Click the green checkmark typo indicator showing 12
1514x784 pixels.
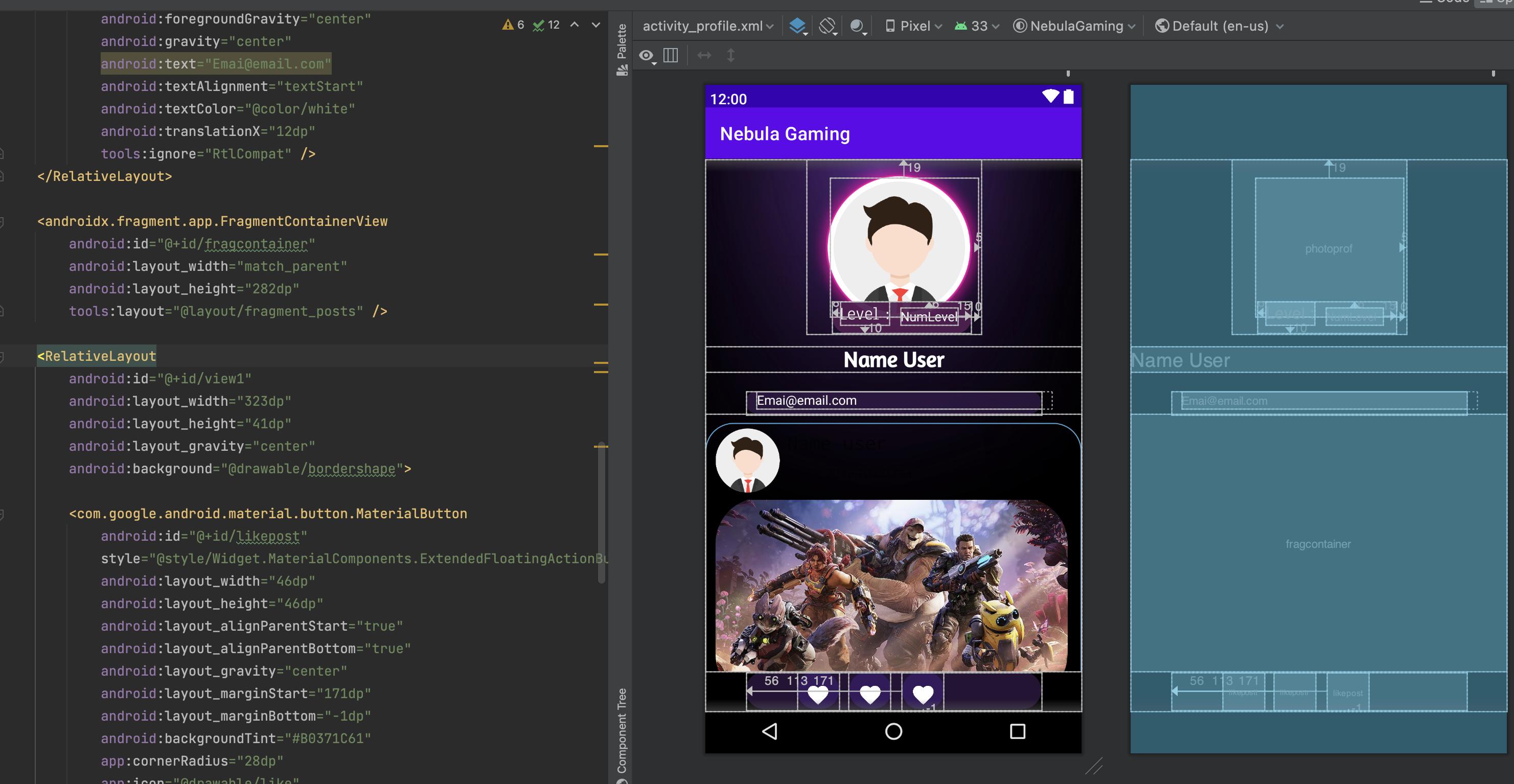pyautogui.click(x=546, y=25)
